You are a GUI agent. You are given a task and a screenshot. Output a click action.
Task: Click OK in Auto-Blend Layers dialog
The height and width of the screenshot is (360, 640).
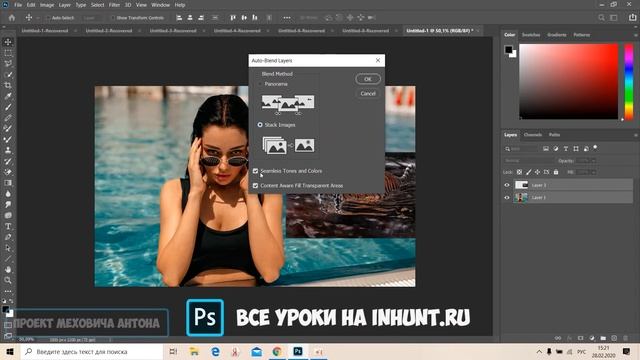point(368,79)
